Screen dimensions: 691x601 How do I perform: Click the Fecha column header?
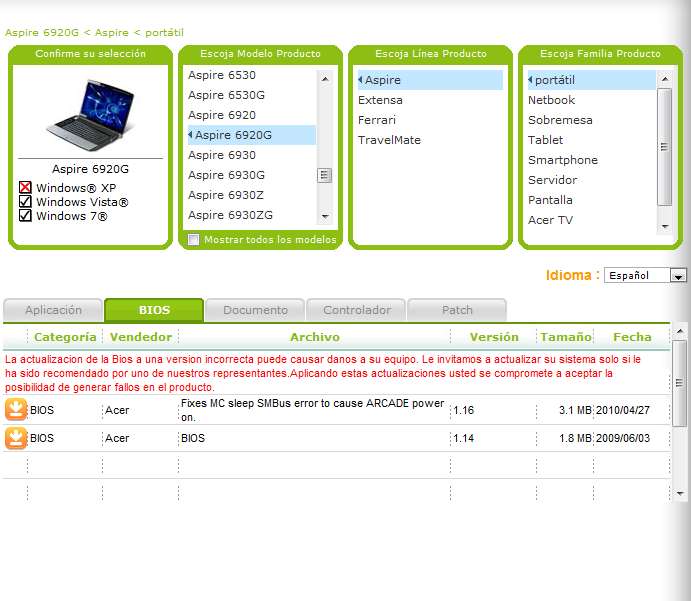pyautogui.click(x=632, y=337)
